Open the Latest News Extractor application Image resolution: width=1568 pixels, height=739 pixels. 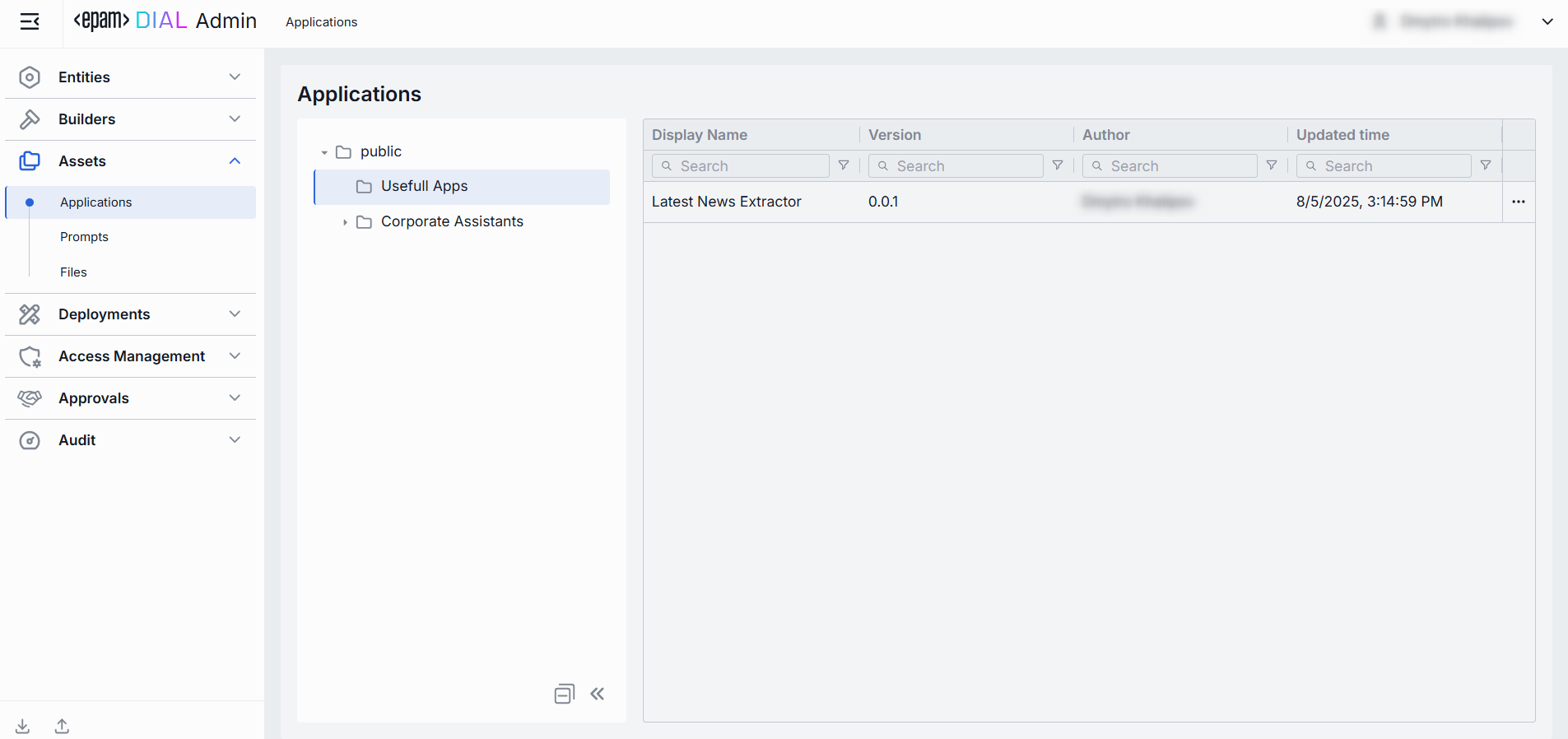[726, 202]
